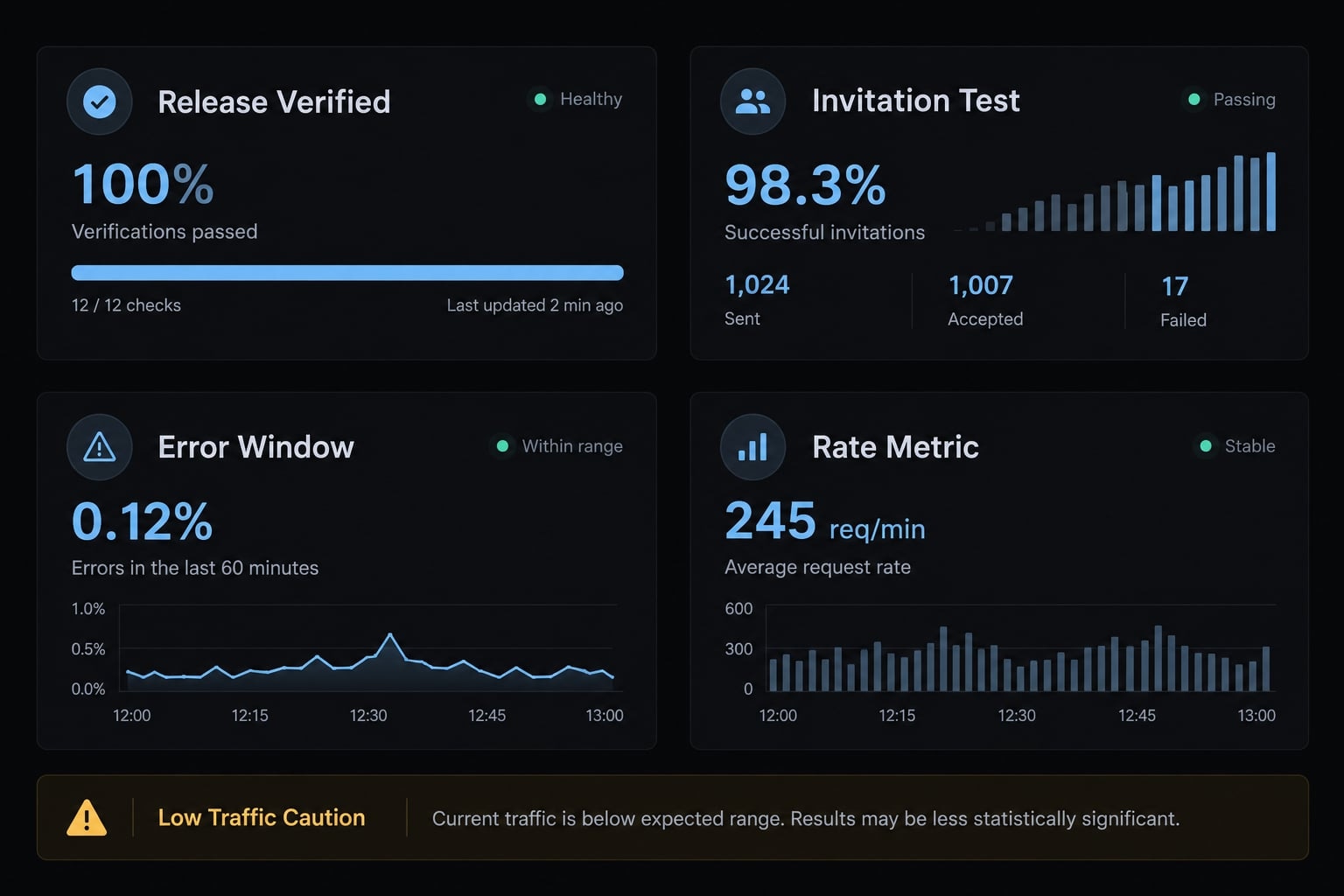The image size is (1344, 896).
Task: Click the 12 / 12 checks text
Action: (x=126, y=305)
